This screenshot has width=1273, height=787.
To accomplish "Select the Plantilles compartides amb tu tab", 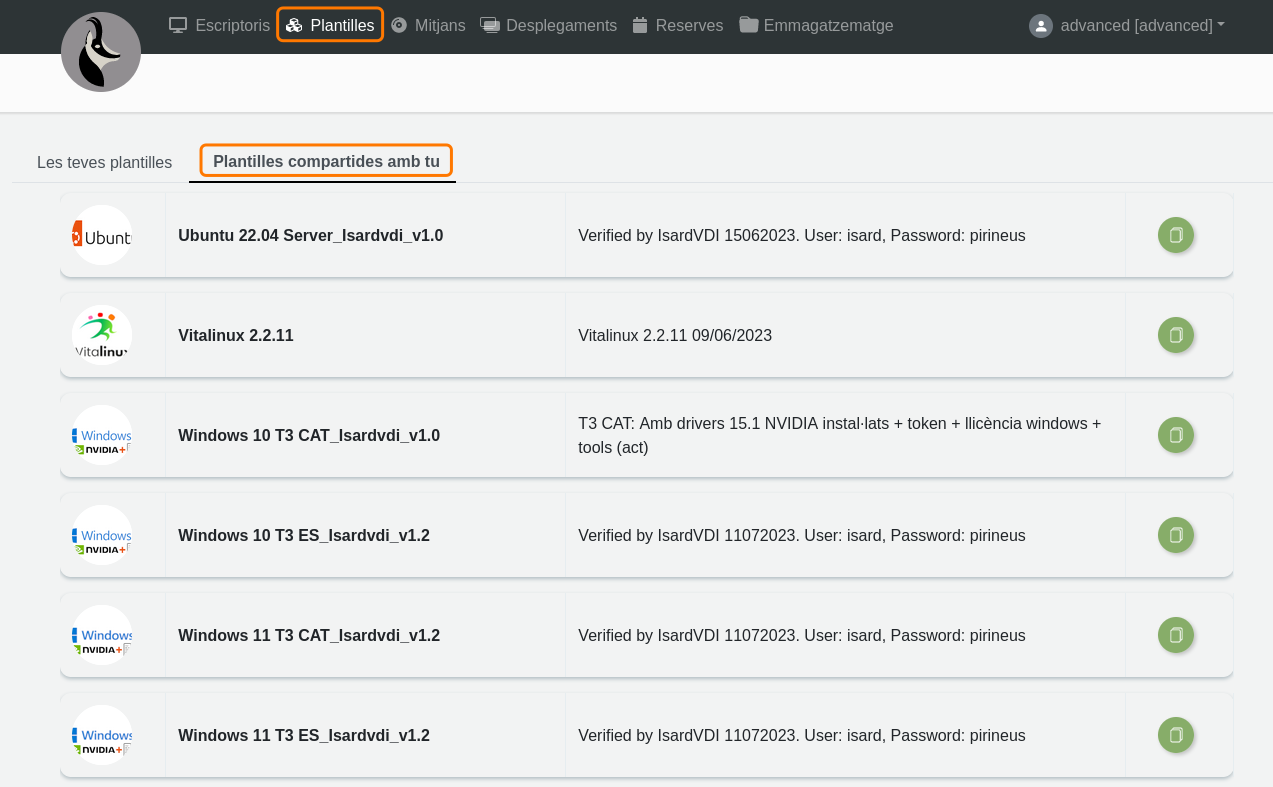I will [326, 161].
